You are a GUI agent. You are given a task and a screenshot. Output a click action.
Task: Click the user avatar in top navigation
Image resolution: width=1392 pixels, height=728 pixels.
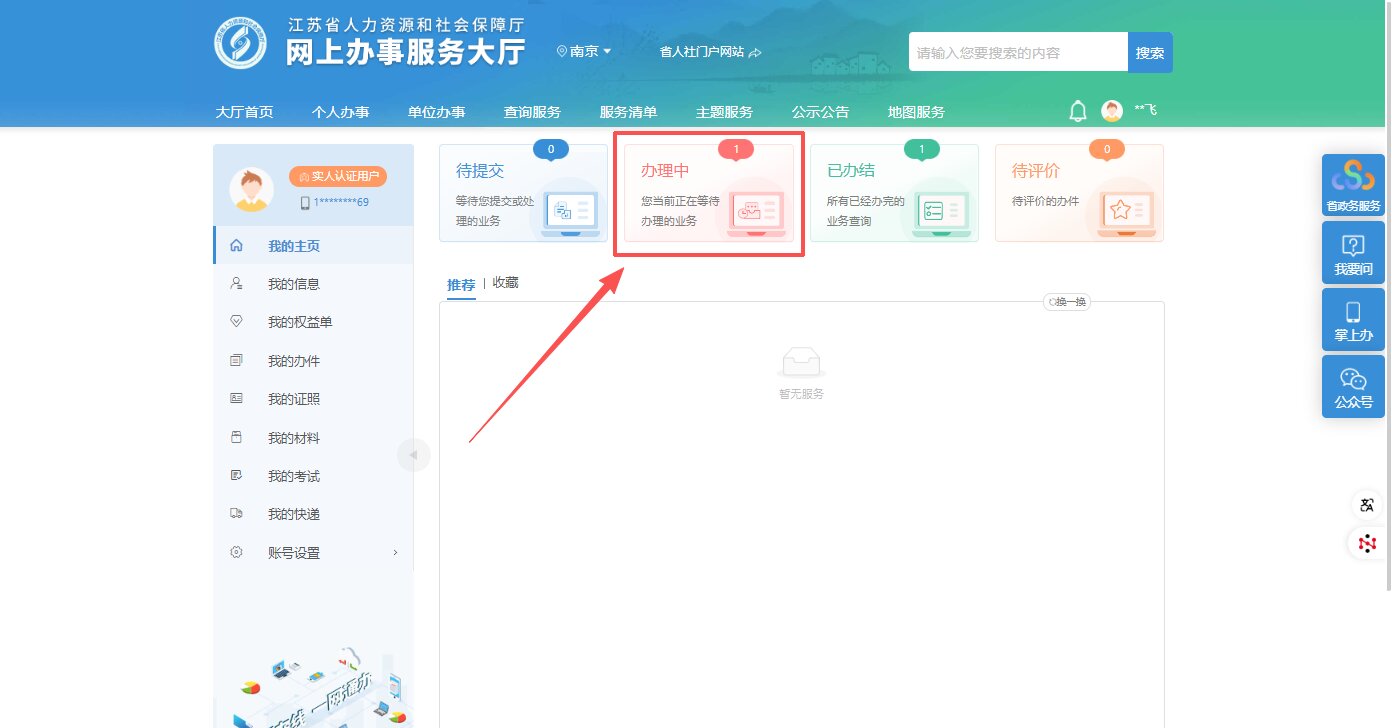[x=1112, y=111]
